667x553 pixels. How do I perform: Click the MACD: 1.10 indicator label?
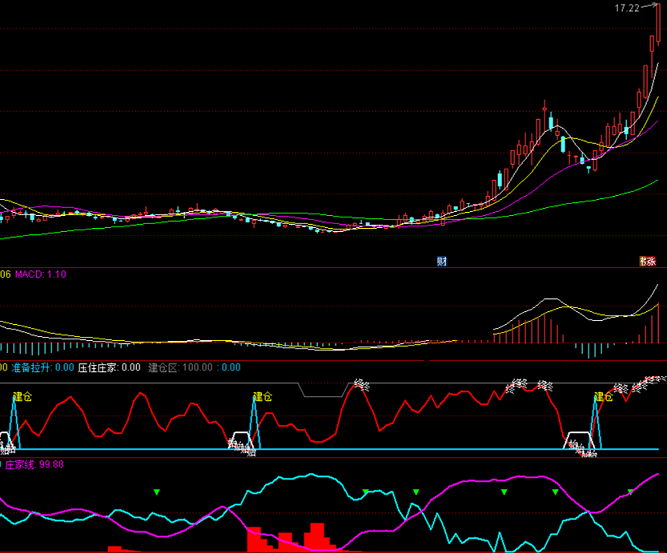[x=41, y=274]
